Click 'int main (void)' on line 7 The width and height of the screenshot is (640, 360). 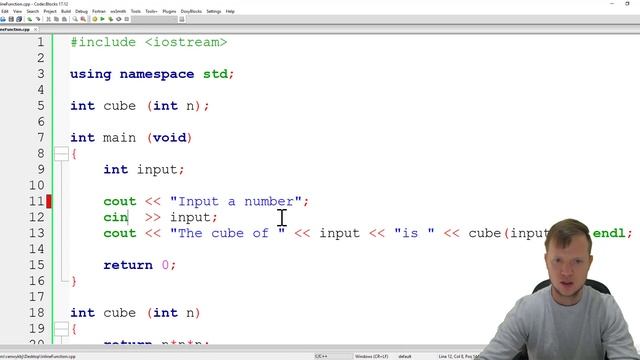(x=131, y=138)
